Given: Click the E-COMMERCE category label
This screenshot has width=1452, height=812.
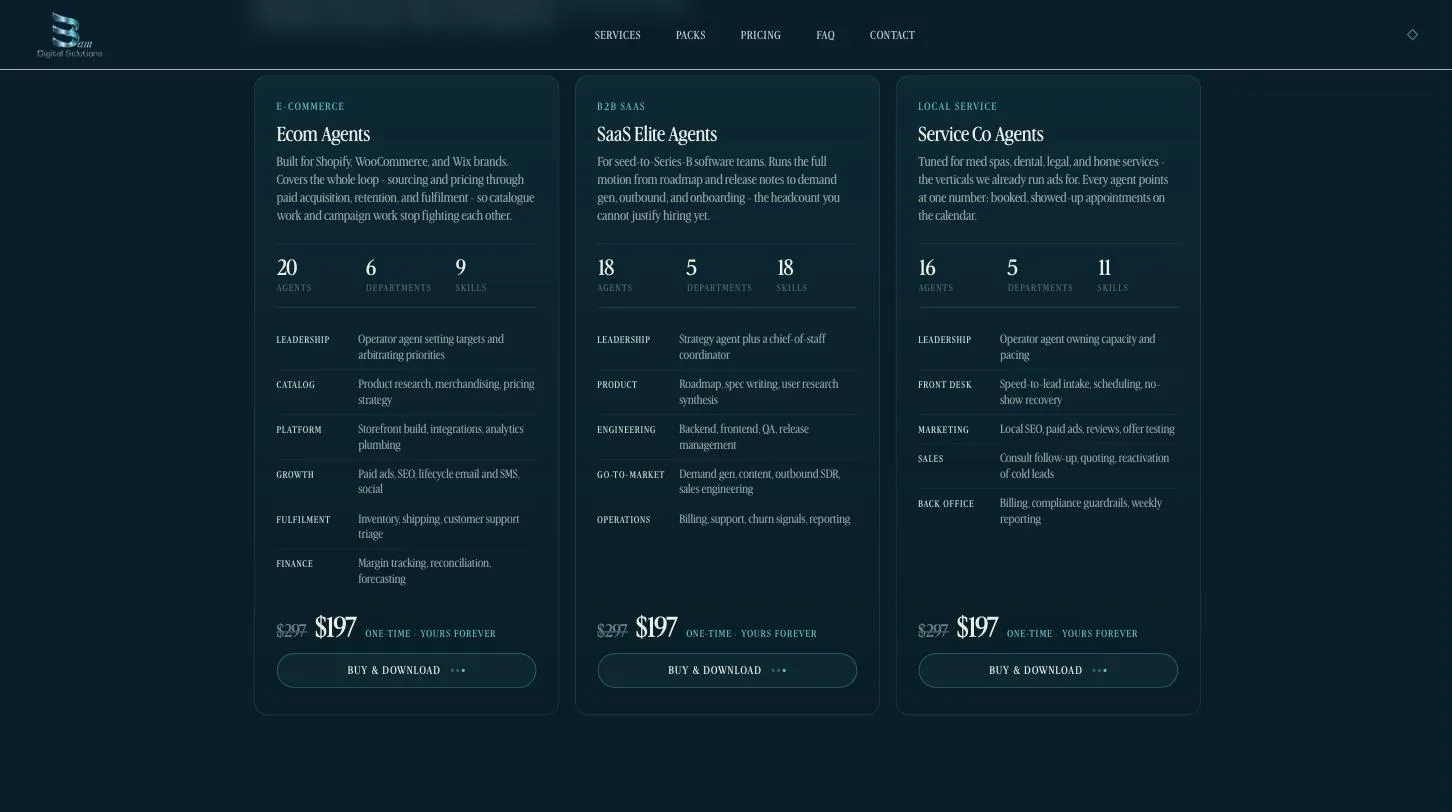Looking at the screenshot, I should (310, 106).
